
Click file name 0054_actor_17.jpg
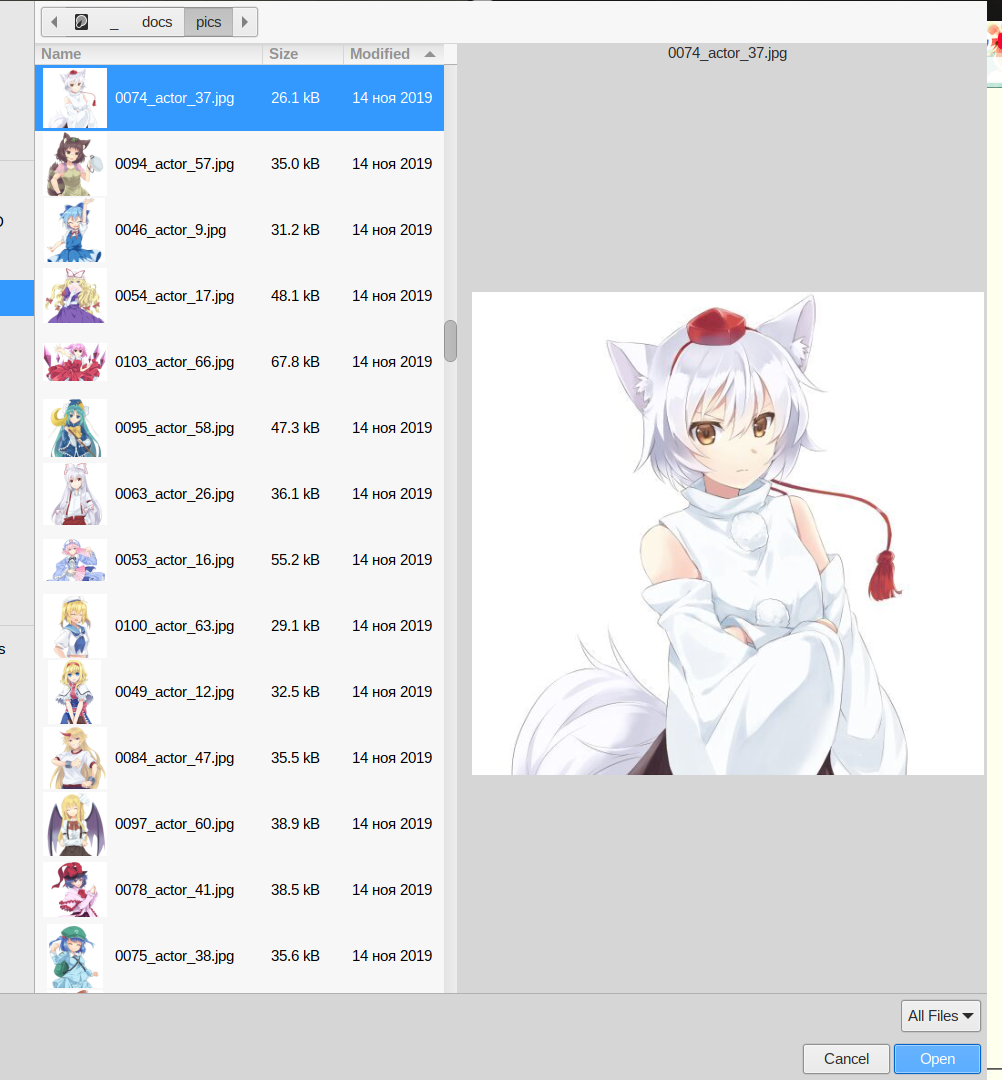click(174, 296)
